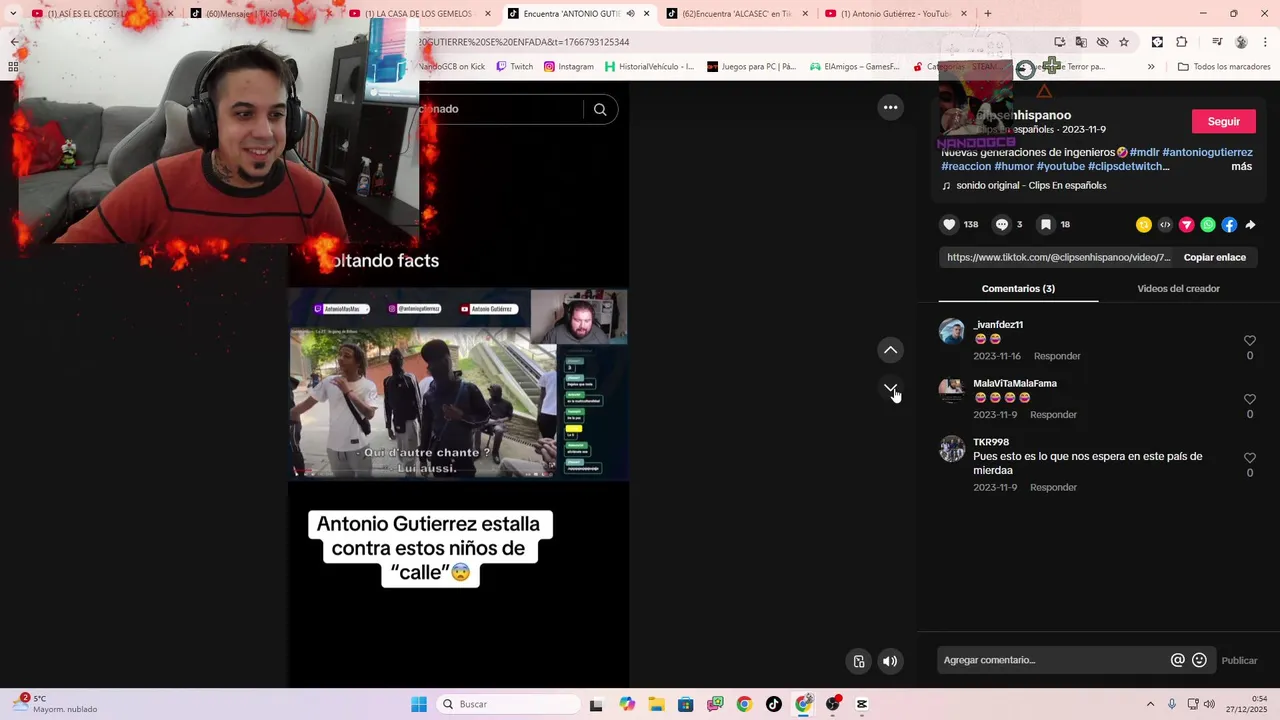Open the translate page icon in address bar
1280x720 pixels.
[1081, 42]
